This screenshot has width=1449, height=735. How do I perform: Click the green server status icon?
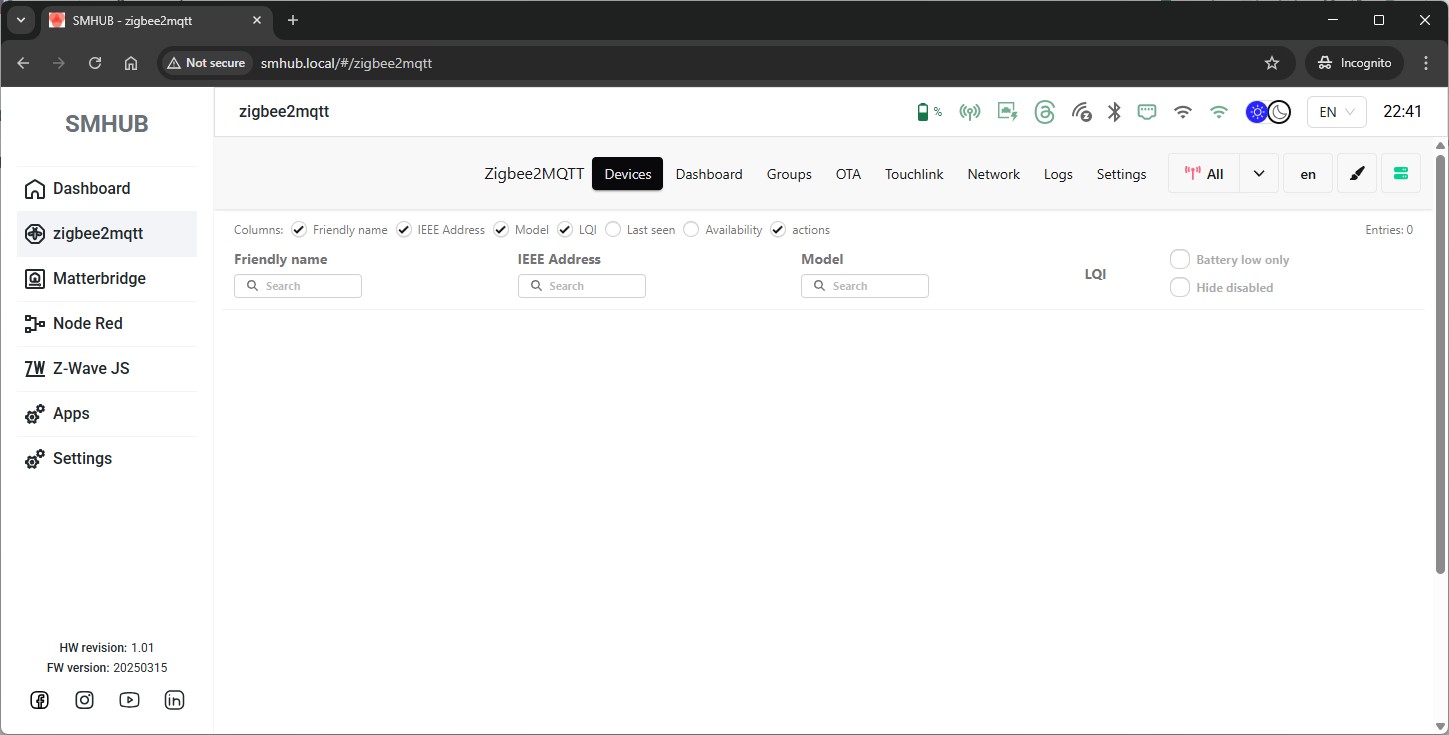pos(1400,174)
